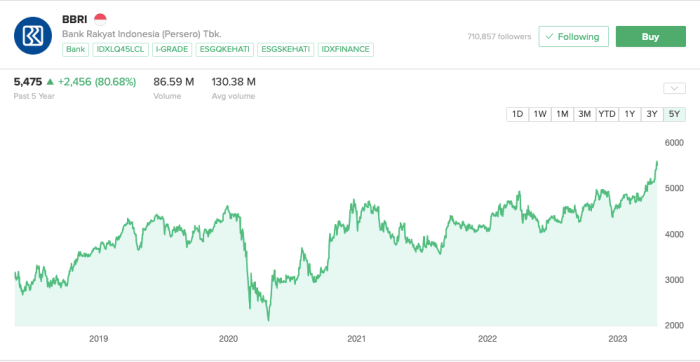The width and height of the screenshot is (700, 362).
Task: Select the 1D chart range
Action: 517,114
